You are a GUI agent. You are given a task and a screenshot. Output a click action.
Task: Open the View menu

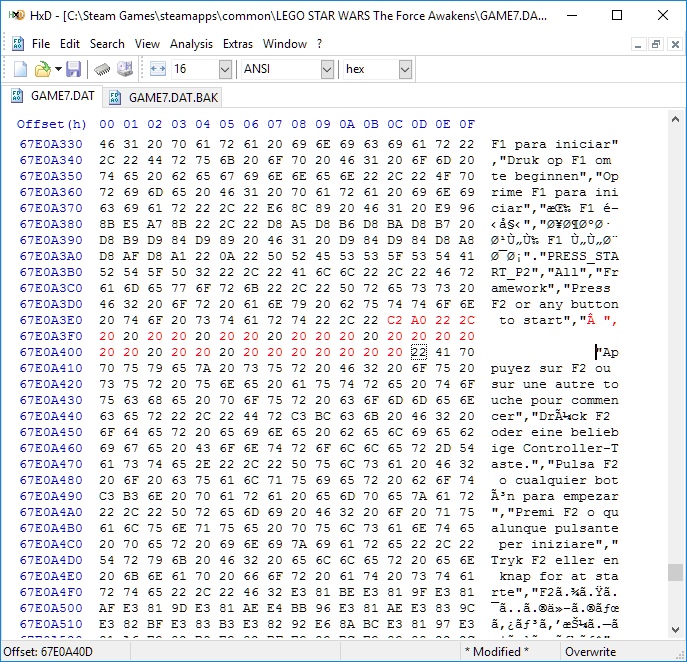(x=147, y=44)
